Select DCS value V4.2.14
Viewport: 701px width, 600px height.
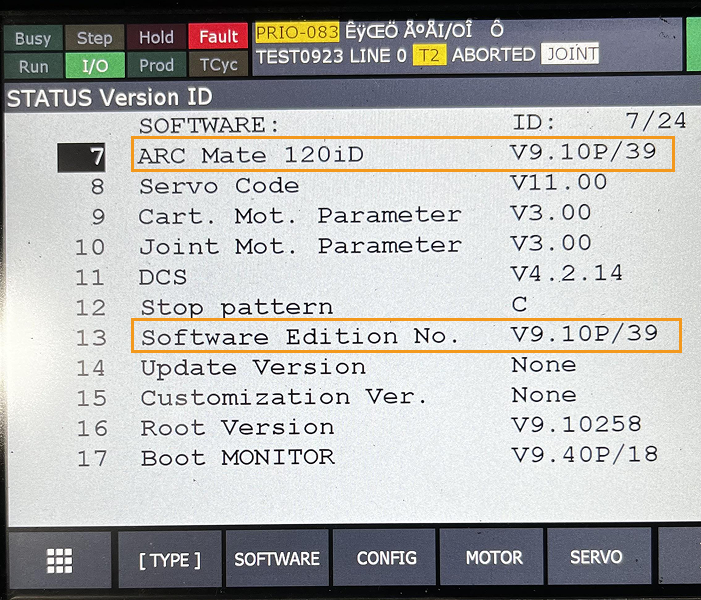(566, 273)
